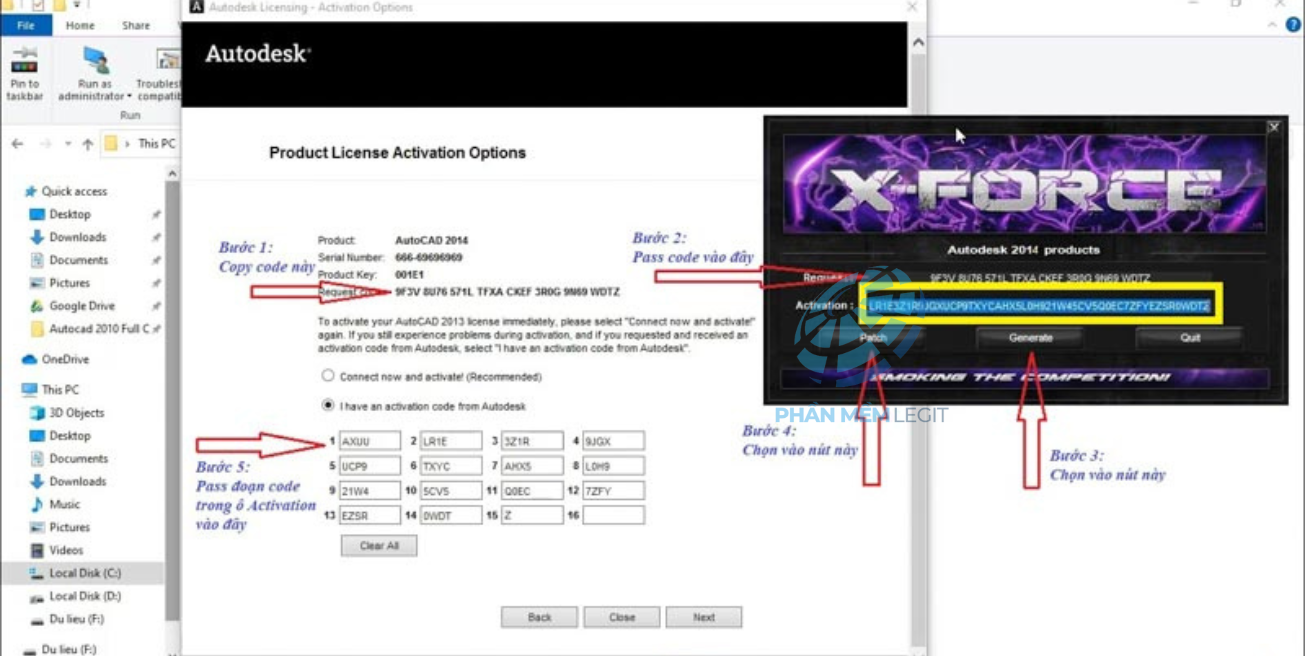Viewport: 1305px width, 656px height.
Task: Switch to the Share ribbon tab
Action: [136, 26]
